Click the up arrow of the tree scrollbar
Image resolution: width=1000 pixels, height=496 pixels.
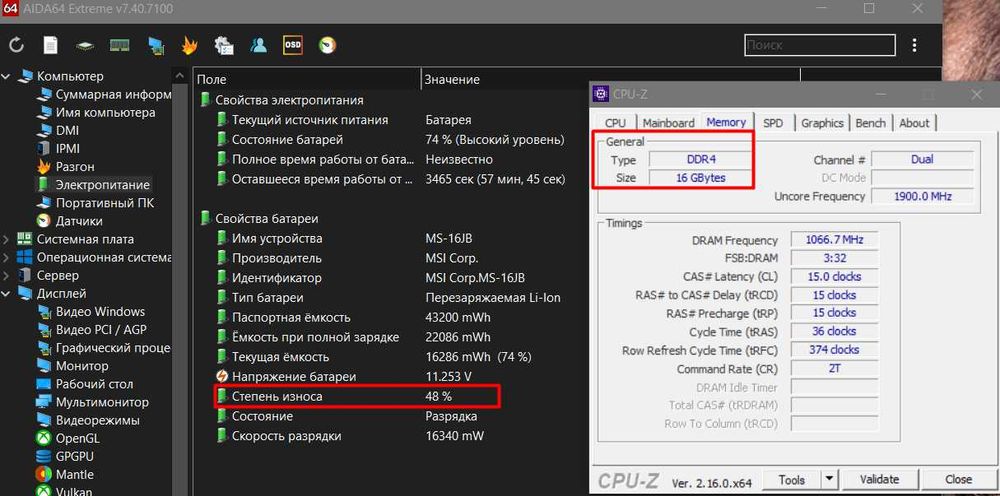[179, 75]
